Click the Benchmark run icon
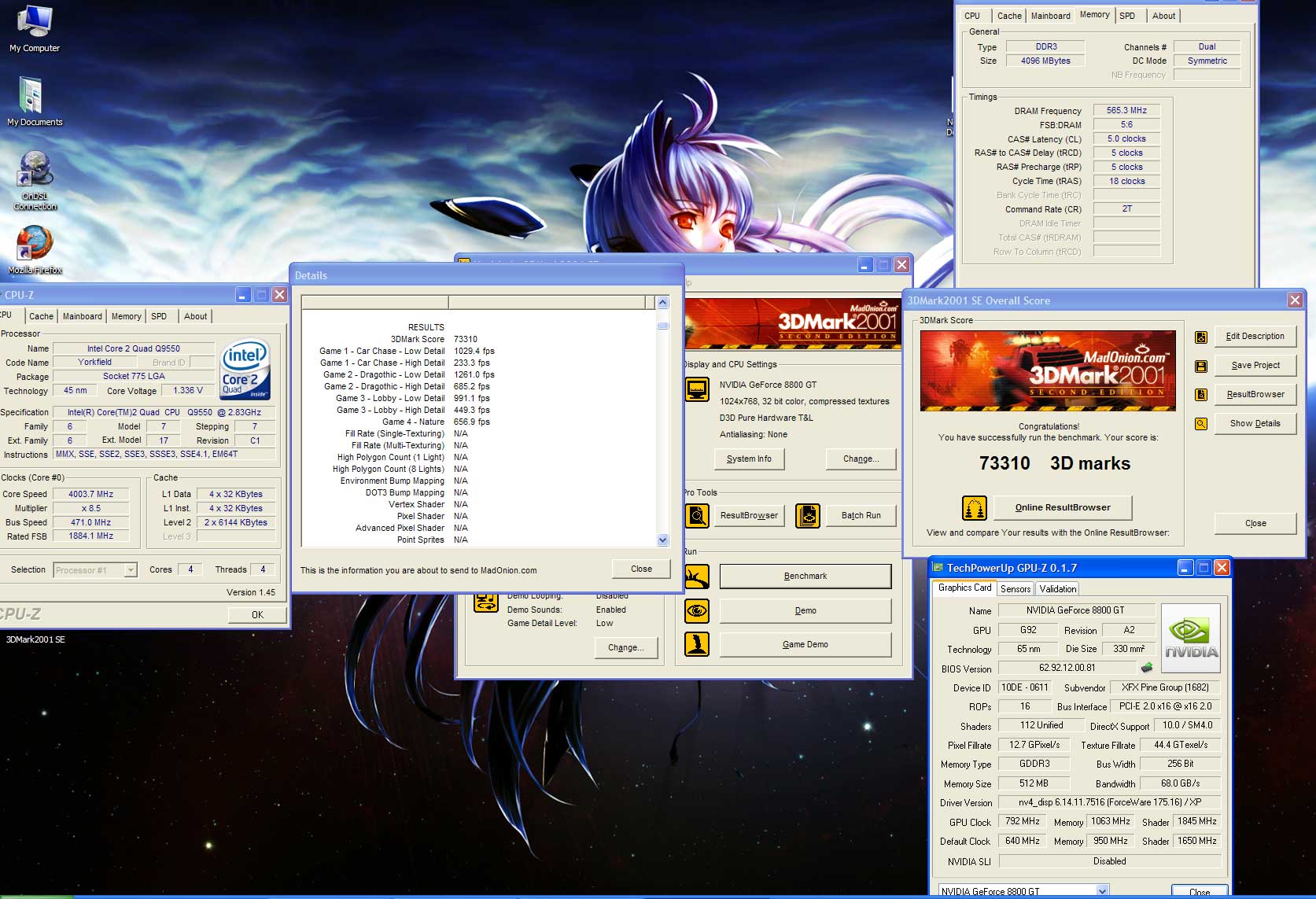1316x899 pixels. 697,577
